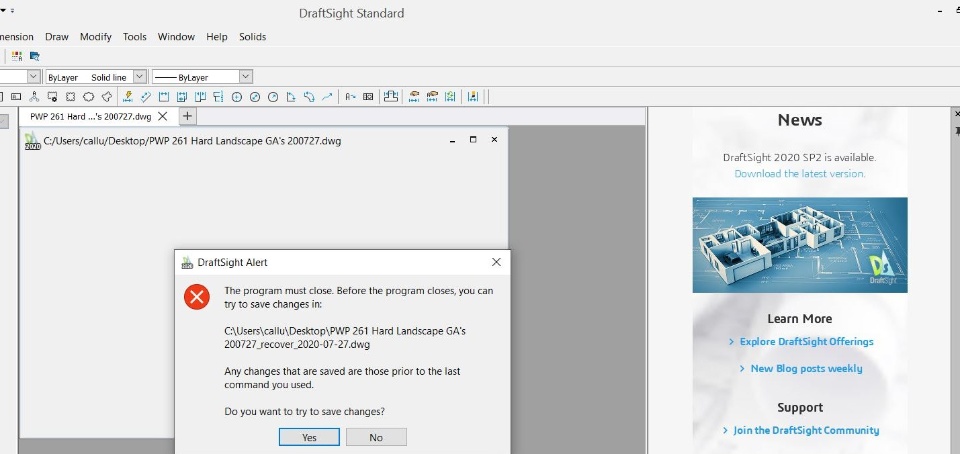Viewport: 960px width, 454px height.
Task: Select the Smart Dimension lightning-bolt tool
Action: (x=127, y=97)
